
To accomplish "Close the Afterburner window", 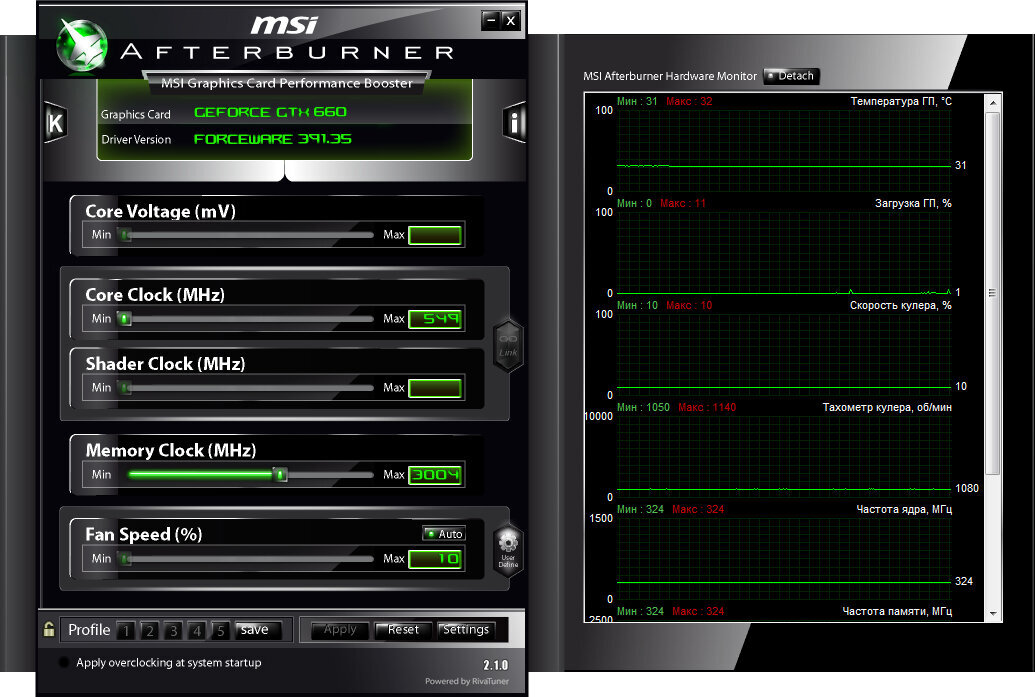I will coord(510,20).
